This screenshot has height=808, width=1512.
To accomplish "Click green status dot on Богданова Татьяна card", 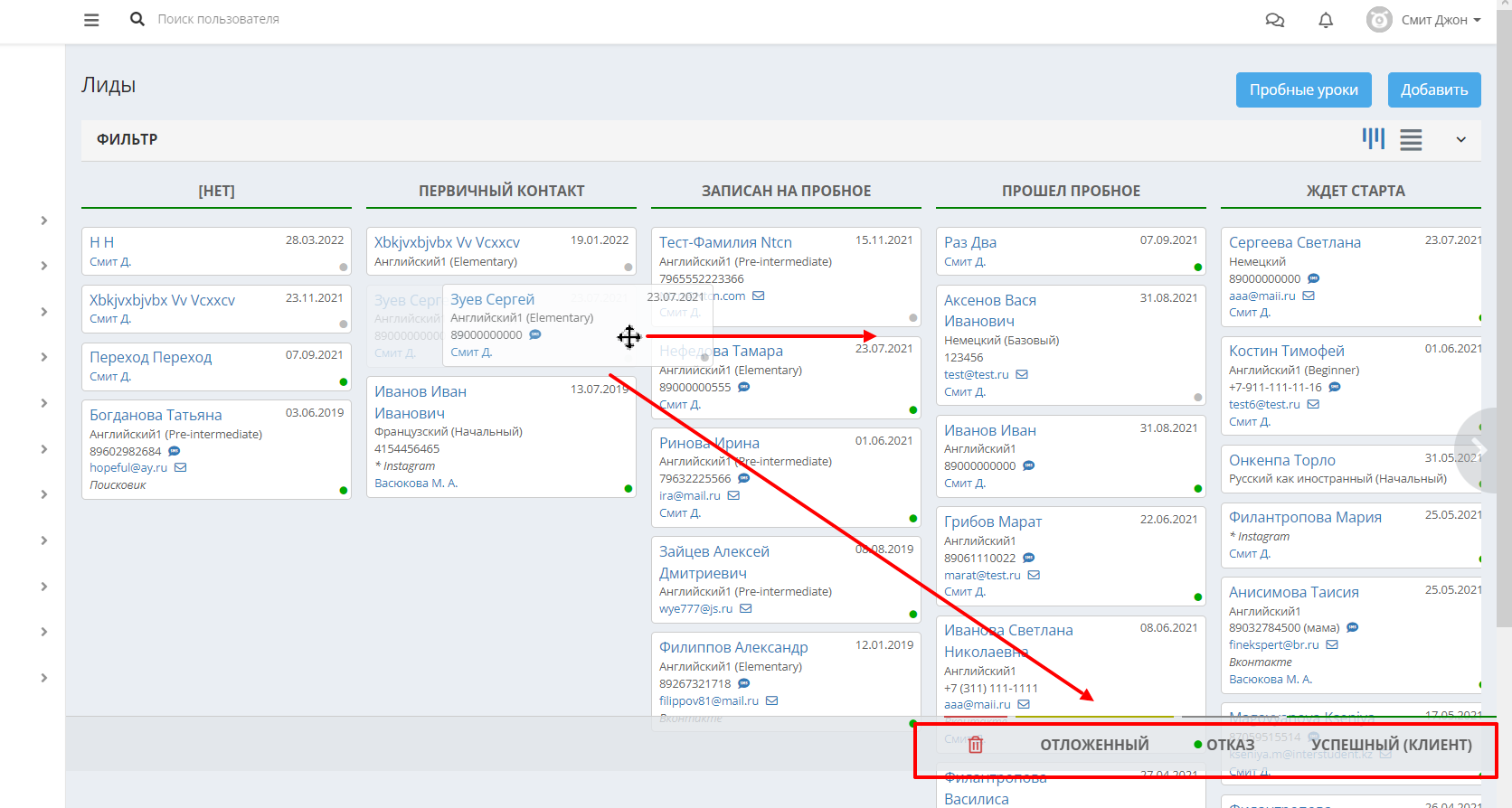I will (344, 490).
